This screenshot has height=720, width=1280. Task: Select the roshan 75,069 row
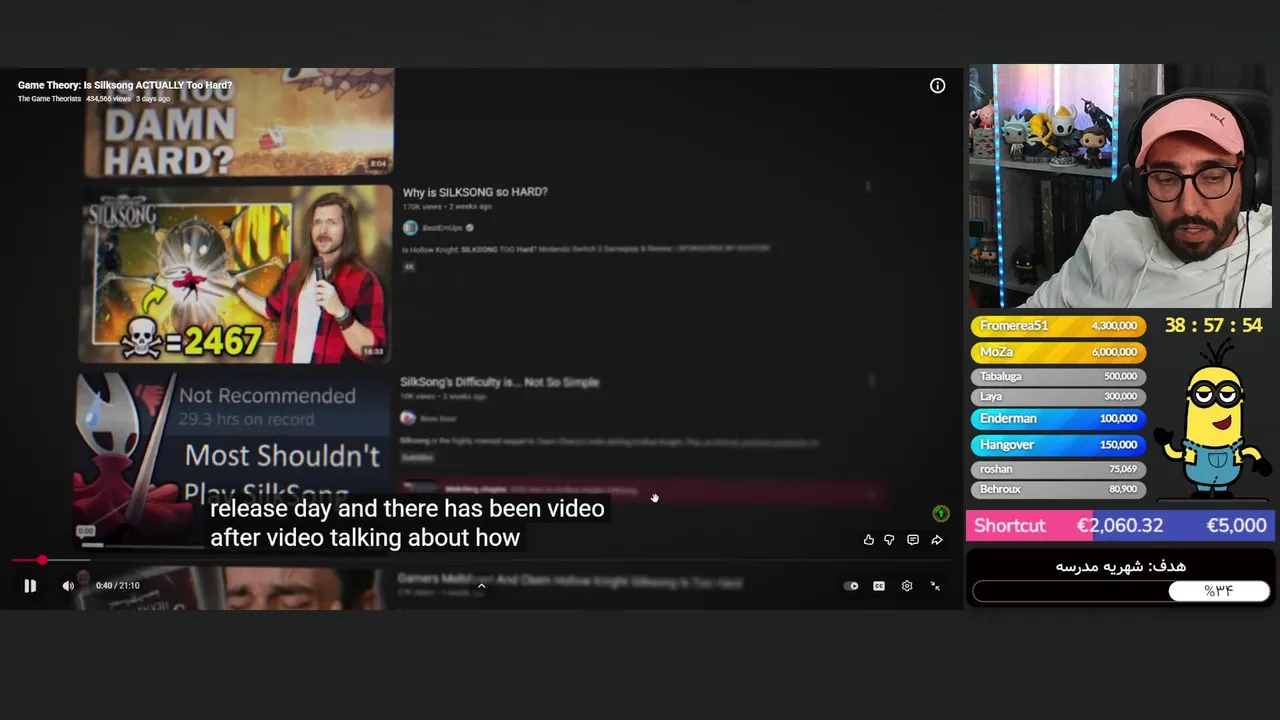1058,469
